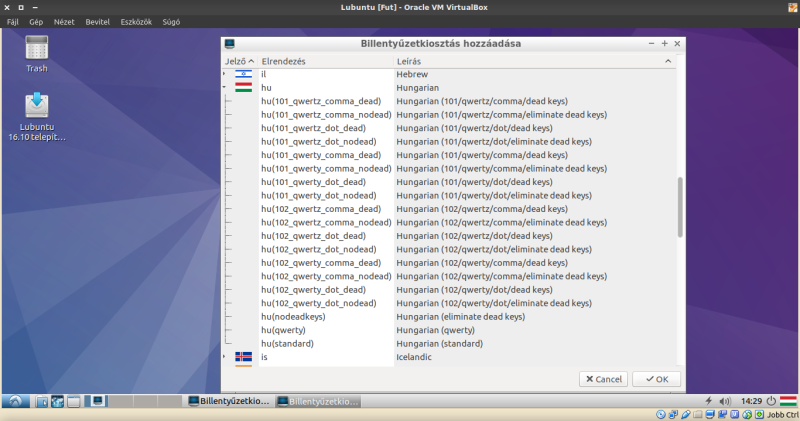Image resolution: width=800 pixels, height=421 pixels.
Task: Expand the Icelandic (is) layout variants
Action: [x=226, y=356]
